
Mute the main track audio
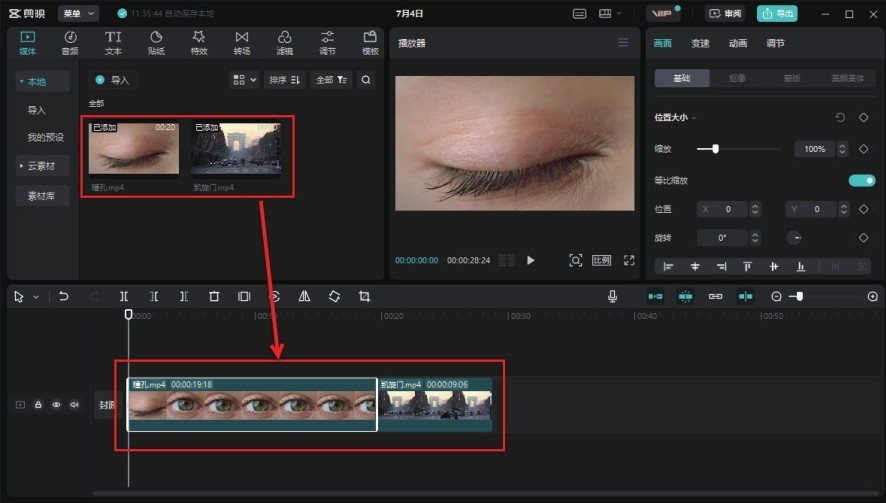click(x=74, y=405)
